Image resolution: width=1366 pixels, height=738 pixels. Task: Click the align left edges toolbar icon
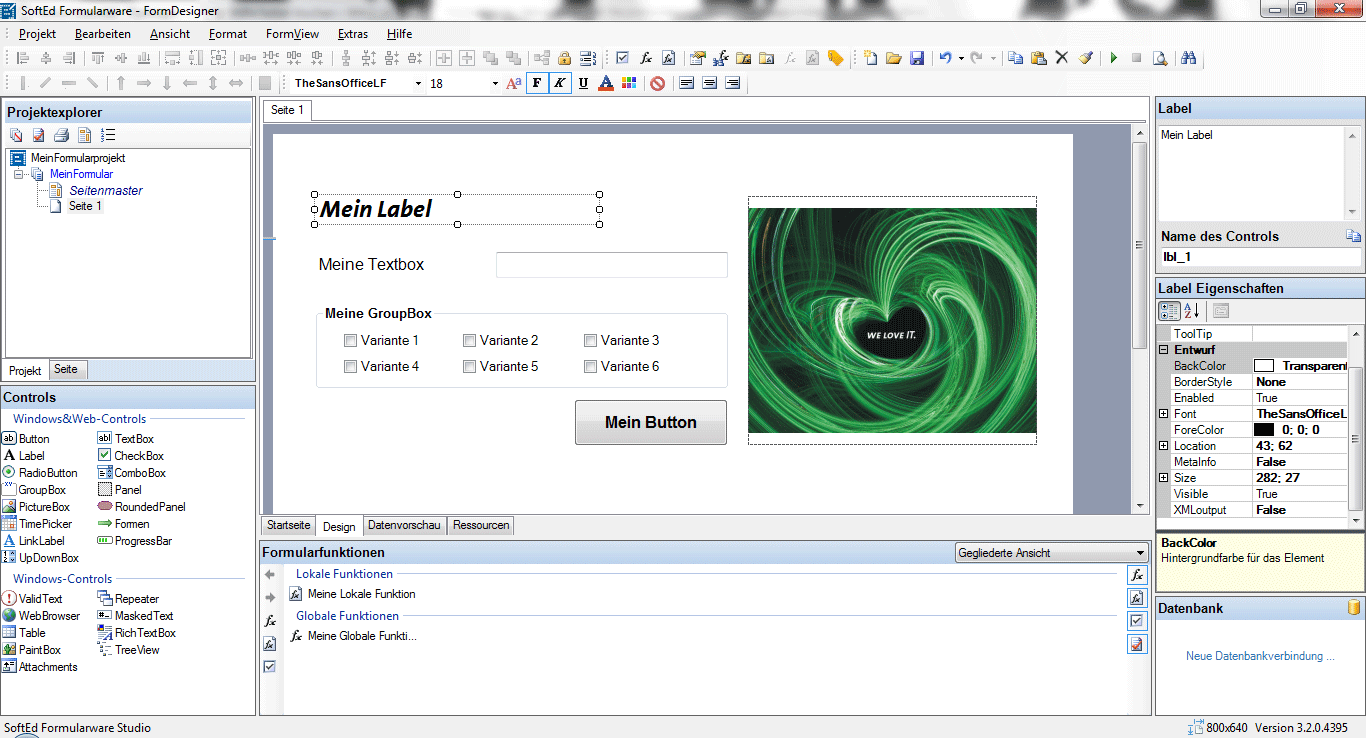[x=22, y=58]
